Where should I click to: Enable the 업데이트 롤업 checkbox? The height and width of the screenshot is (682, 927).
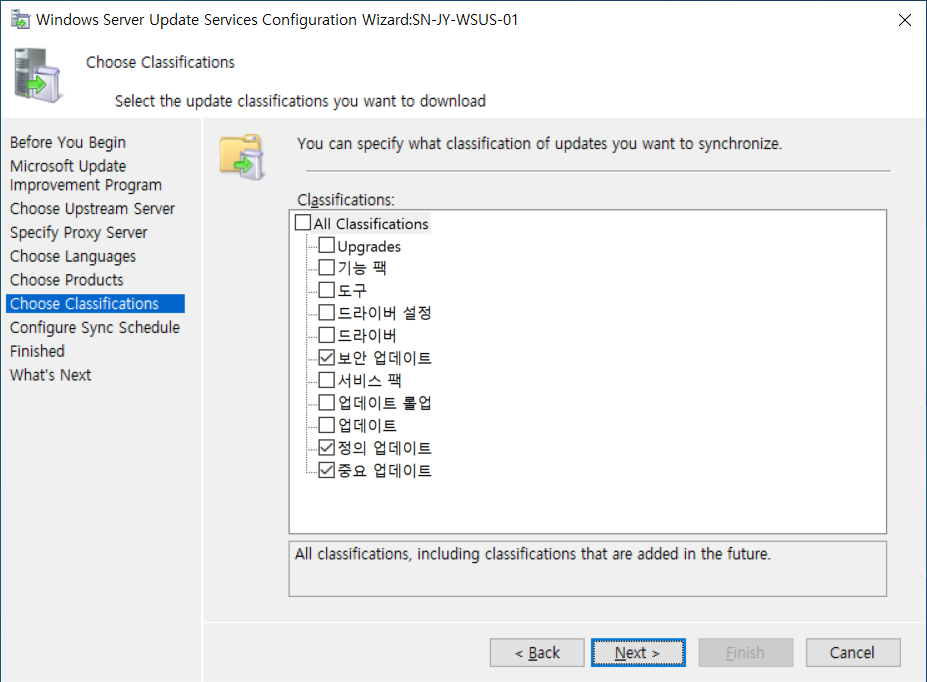pyautogui.click(x=326, y=402)
